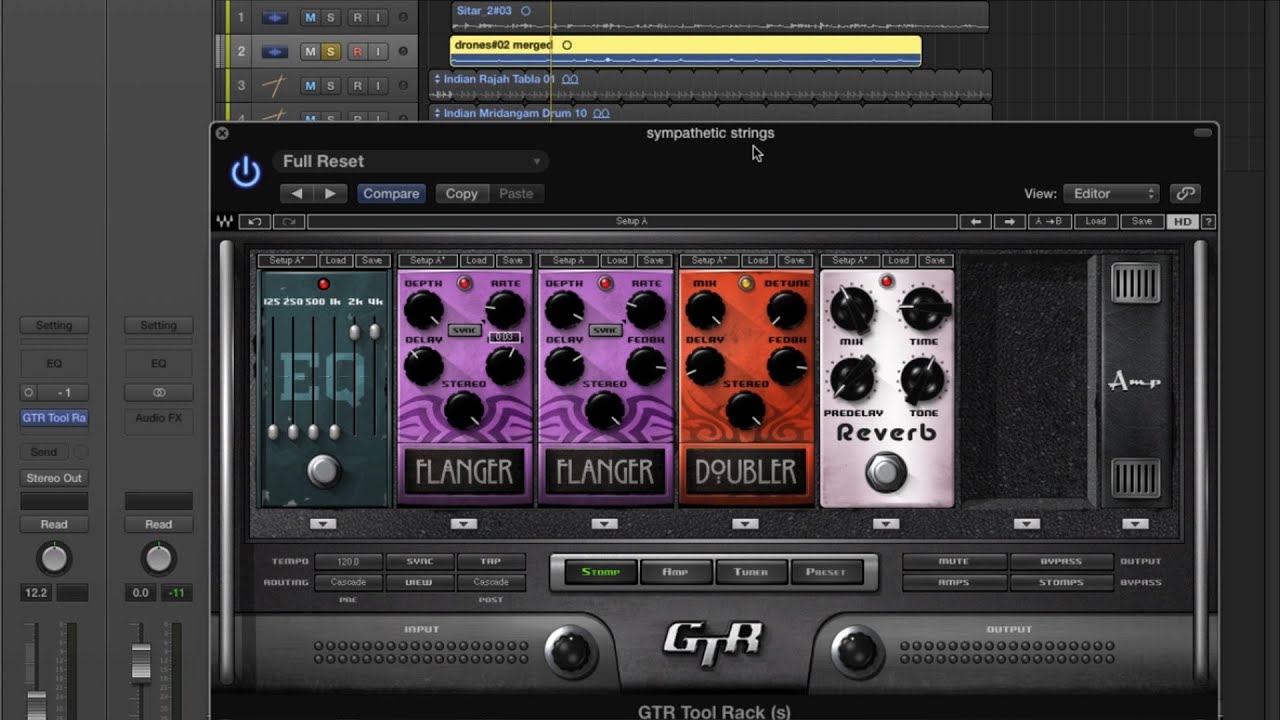Mute track 3
1280x720 pixels.
click(310, 86)
